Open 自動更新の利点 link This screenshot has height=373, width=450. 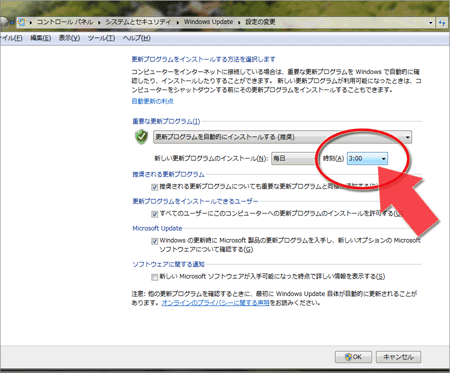(x=153, y=101)
